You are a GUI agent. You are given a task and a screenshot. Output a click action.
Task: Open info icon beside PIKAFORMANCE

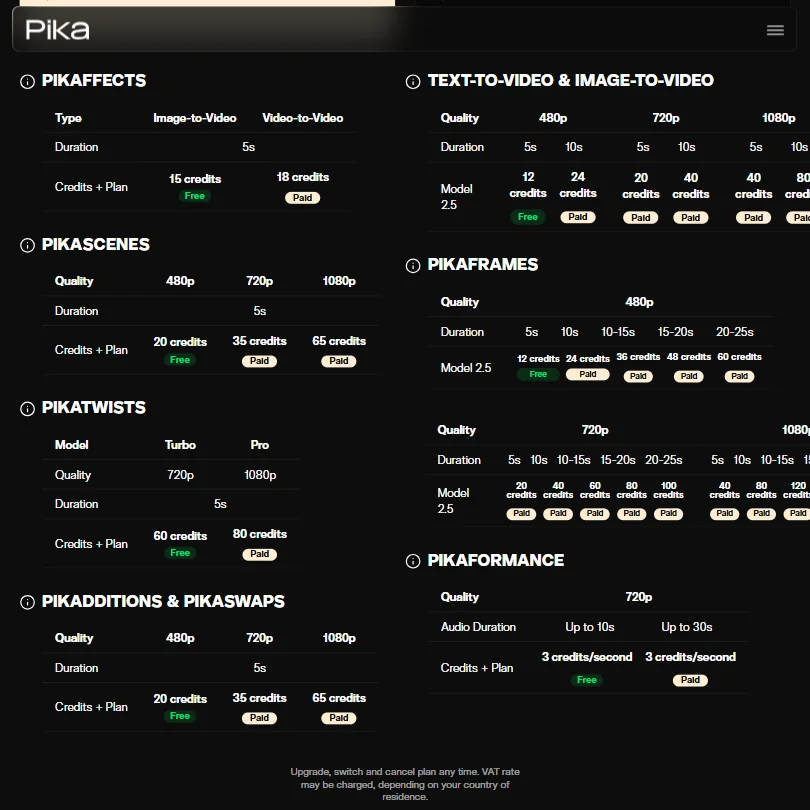coord(413,561)
